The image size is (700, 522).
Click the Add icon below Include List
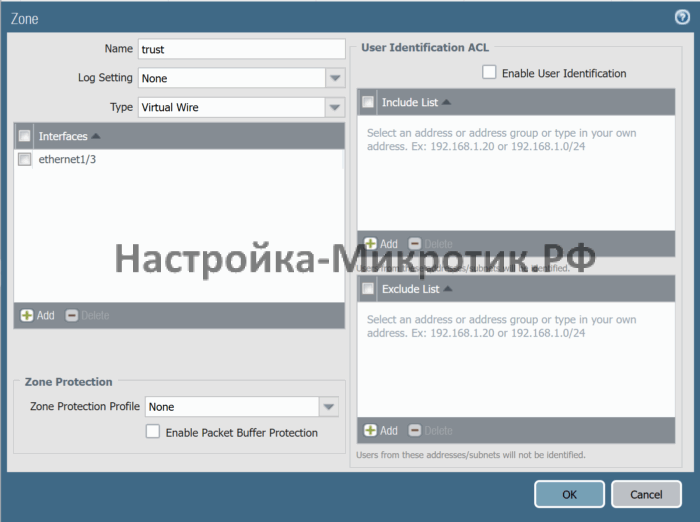click(371, 244)
